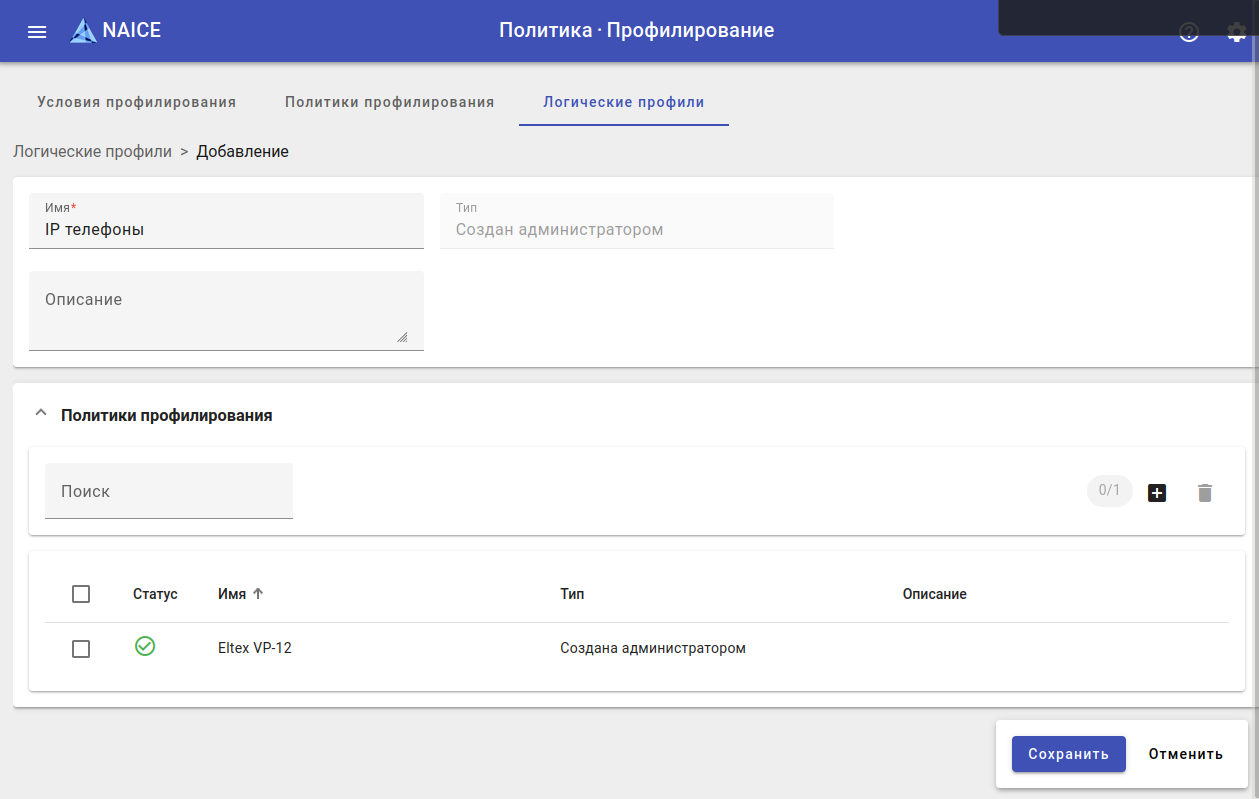Switch to Условия профилирования tab

137,102
